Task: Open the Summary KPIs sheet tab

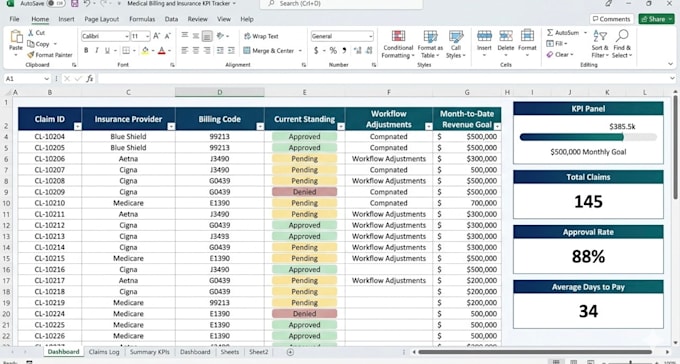Action: (150, 352)
